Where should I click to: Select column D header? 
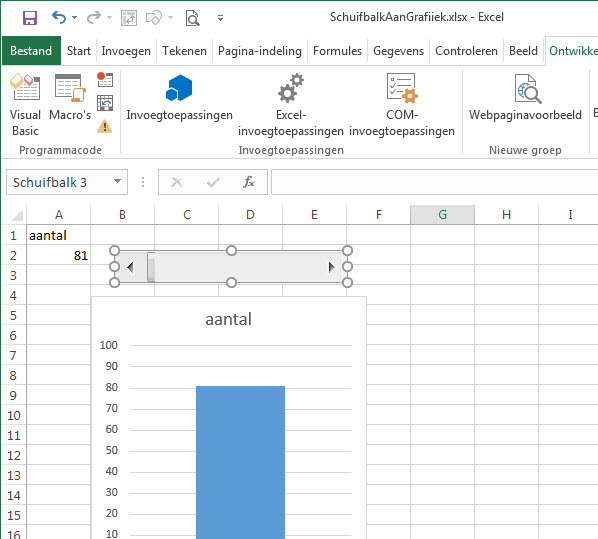click(250, 215)
